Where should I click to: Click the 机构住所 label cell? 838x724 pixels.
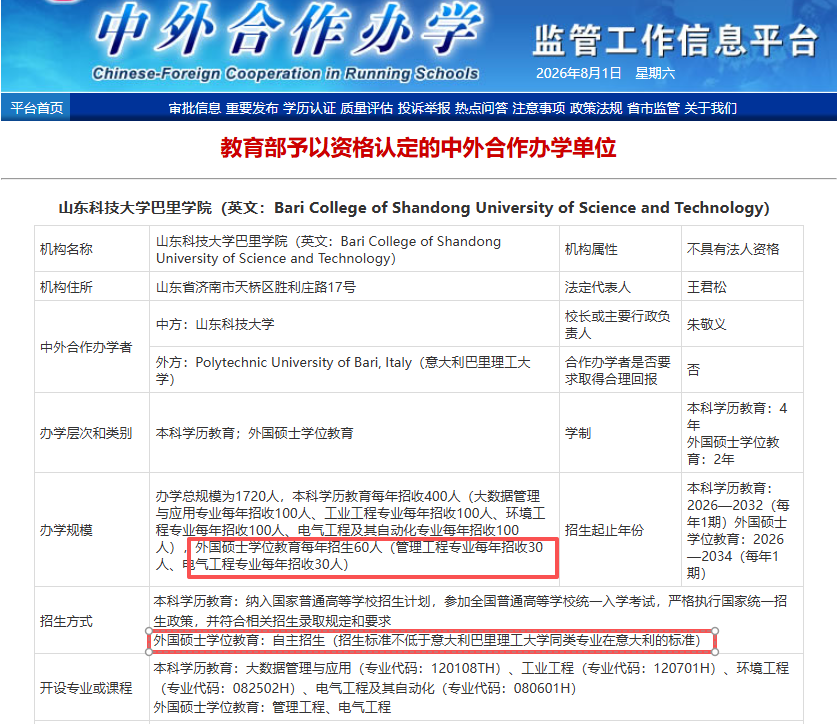[92, 286]
